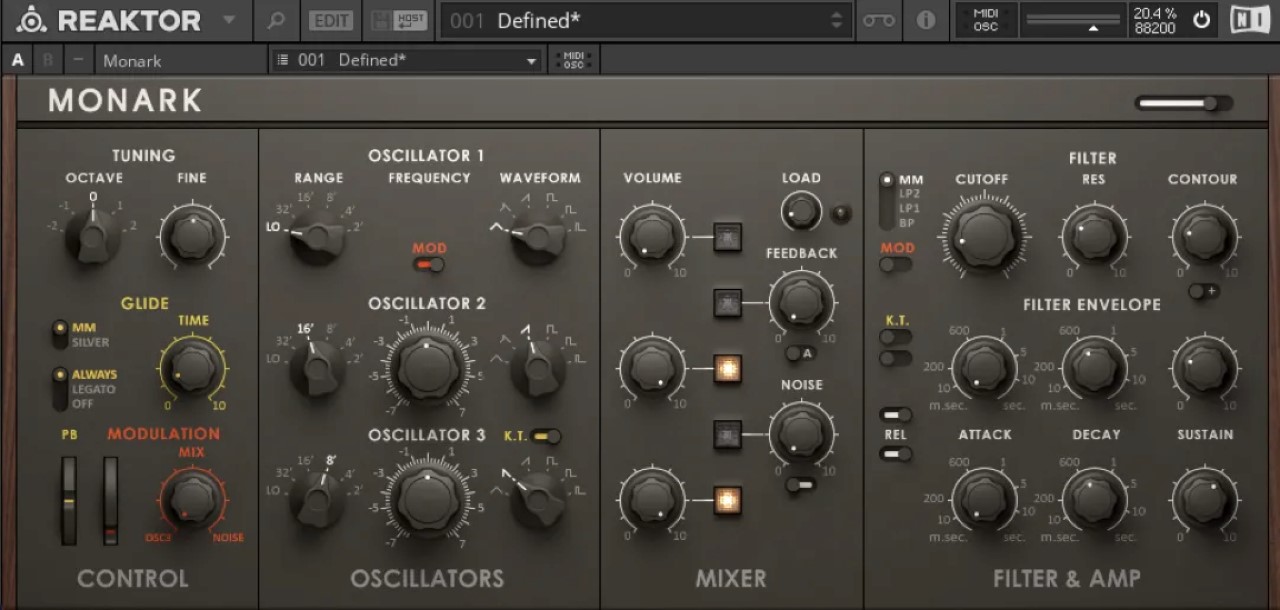Toggle the REL switch above the REL label

pos(896,415)
